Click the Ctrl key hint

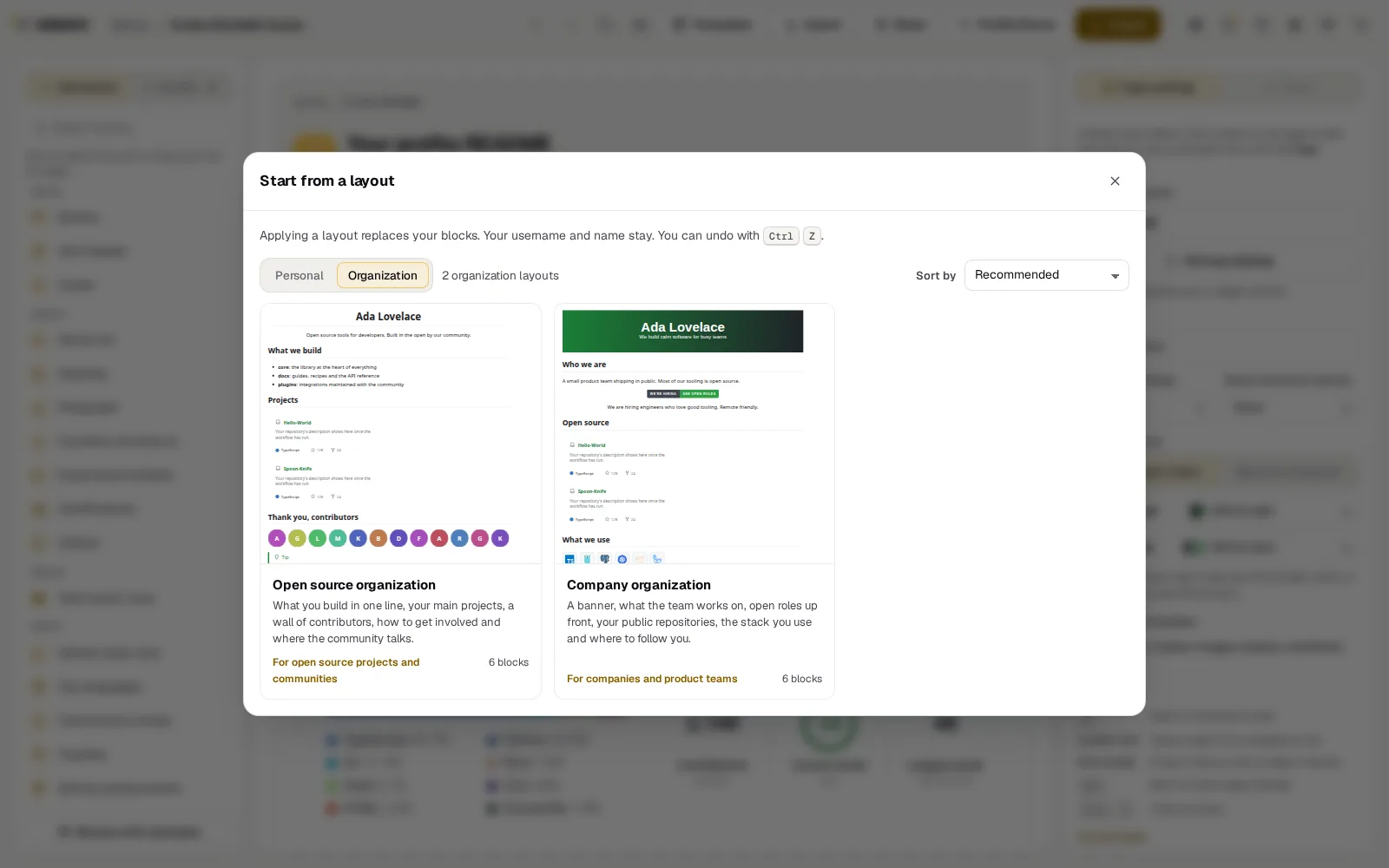[780, 236]
